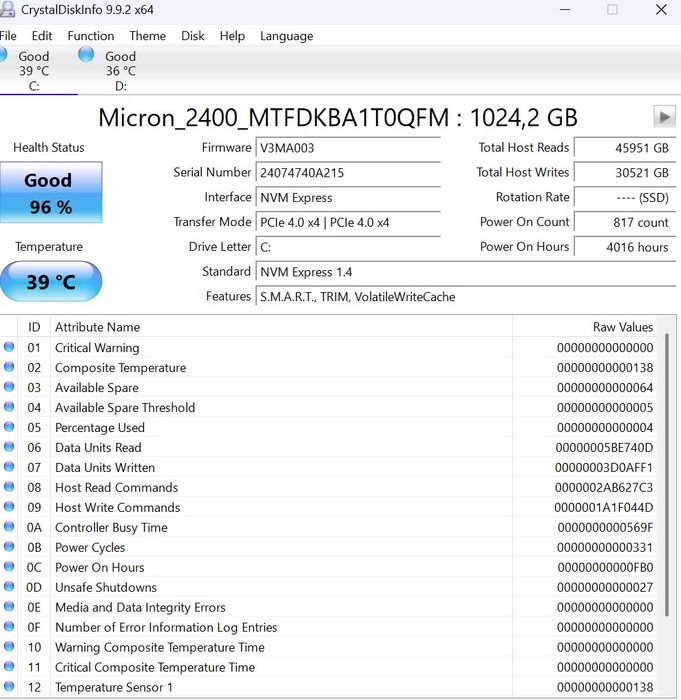The image size is (681, 700).
Task: Click the Standard field NVM Express 1.4
Action: point(466,272)
